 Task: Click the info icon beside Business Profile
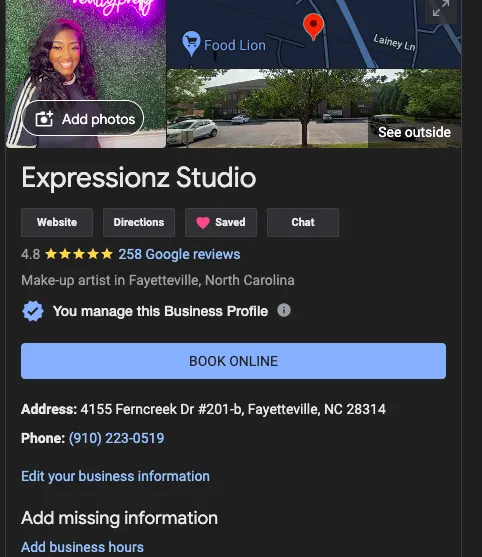point(283,310)
